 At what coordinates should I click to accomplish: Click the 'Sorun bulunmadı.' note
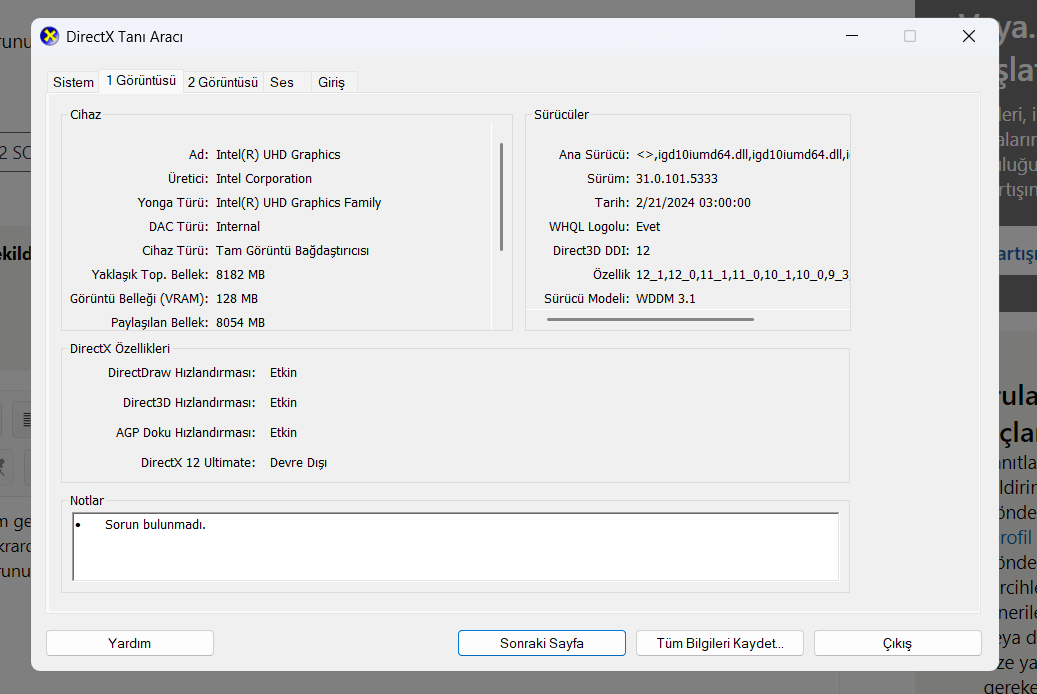(x=155, y=525)
